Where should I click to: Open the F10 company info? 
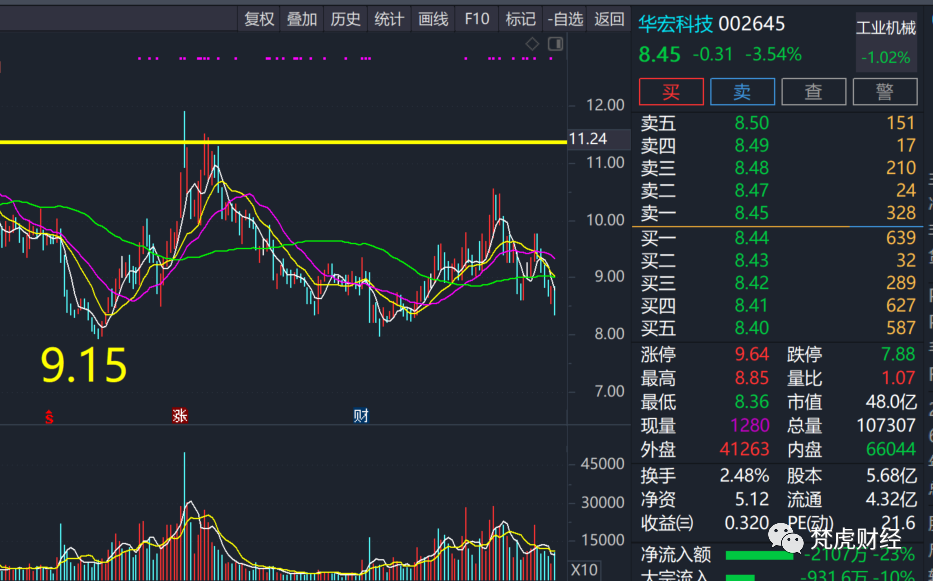pos(477,20)
